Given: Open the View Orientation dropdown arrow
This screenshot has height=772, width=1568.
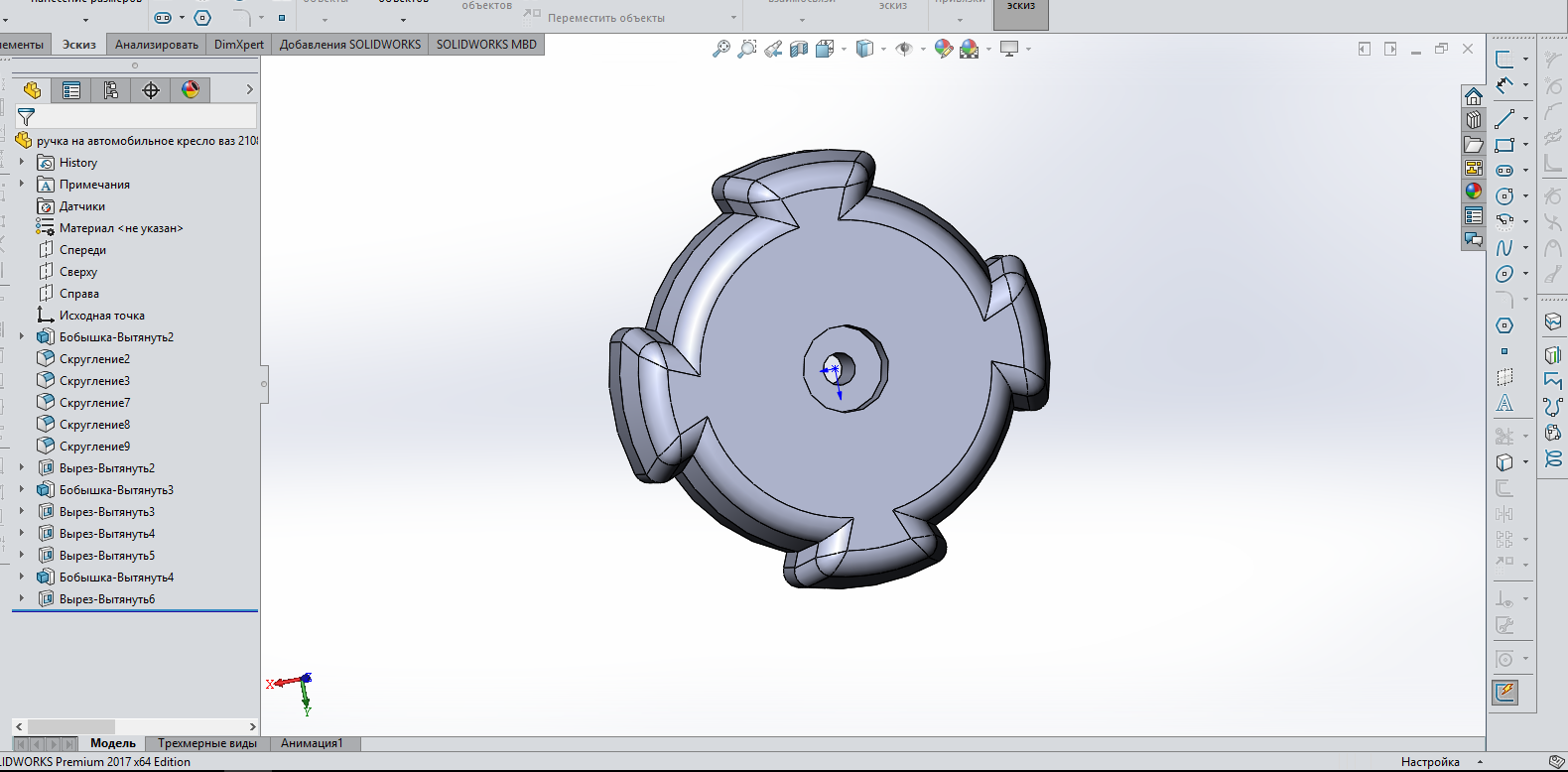Looking at the screenshot, I should [844, 49].
